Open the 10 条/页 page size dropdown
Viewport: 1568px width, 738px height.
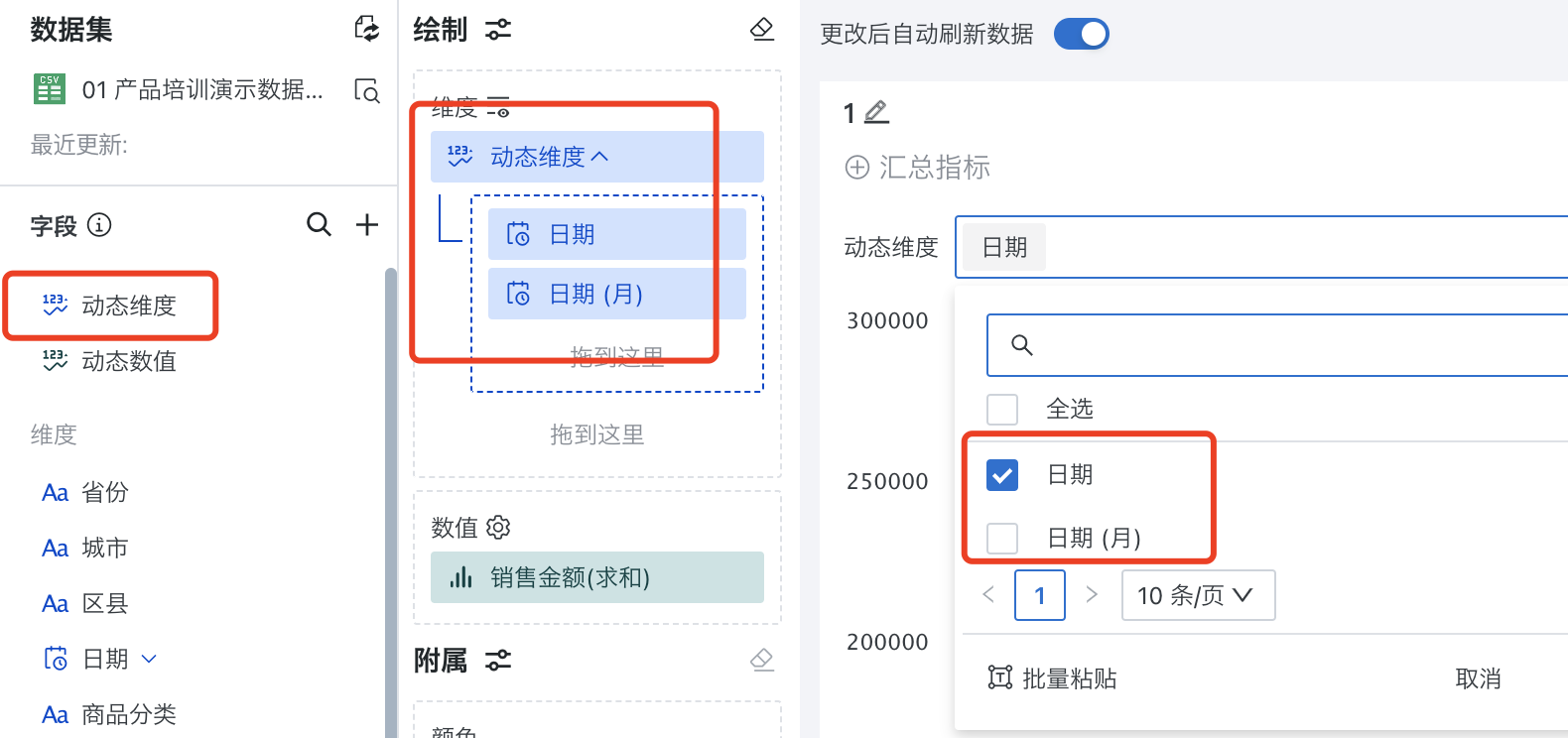coord(1198,595)
